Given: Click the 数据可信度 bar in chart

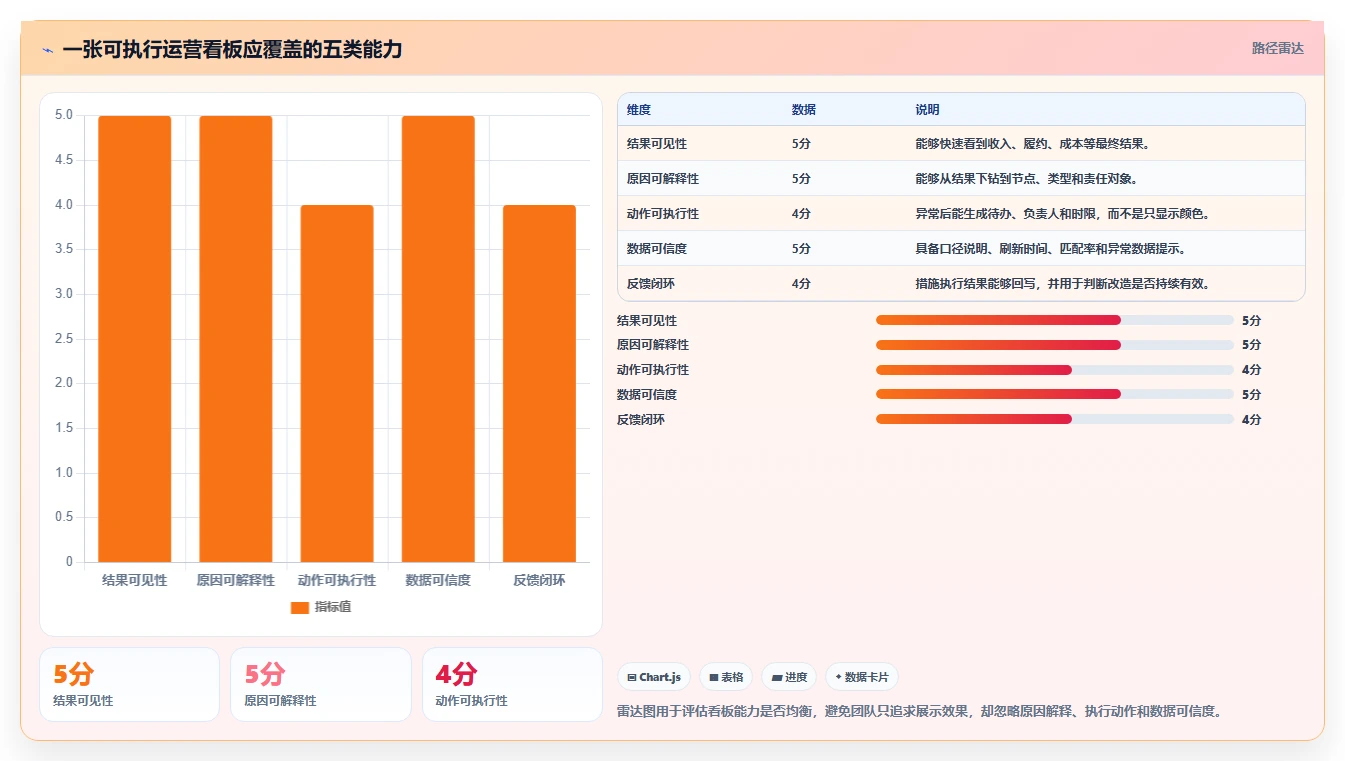Looking at the screenshot, I should 438,339.
